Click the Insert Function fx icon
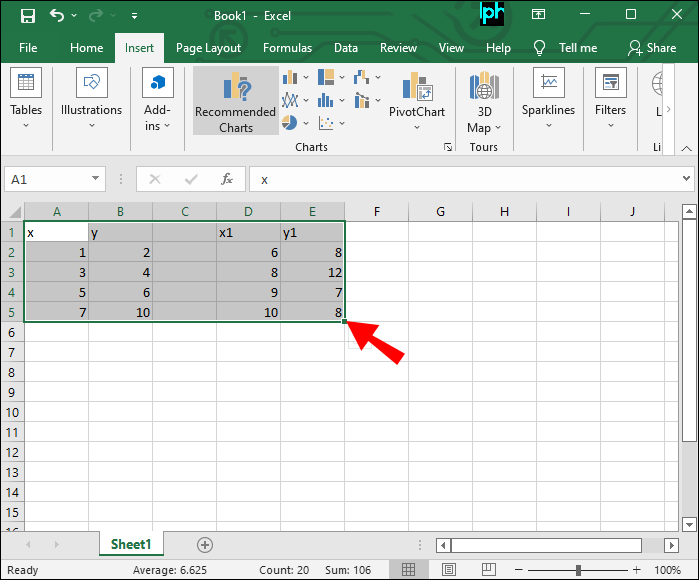Image resolution: width=699 pixels, height=580 pixels. [x=227, y=180]
